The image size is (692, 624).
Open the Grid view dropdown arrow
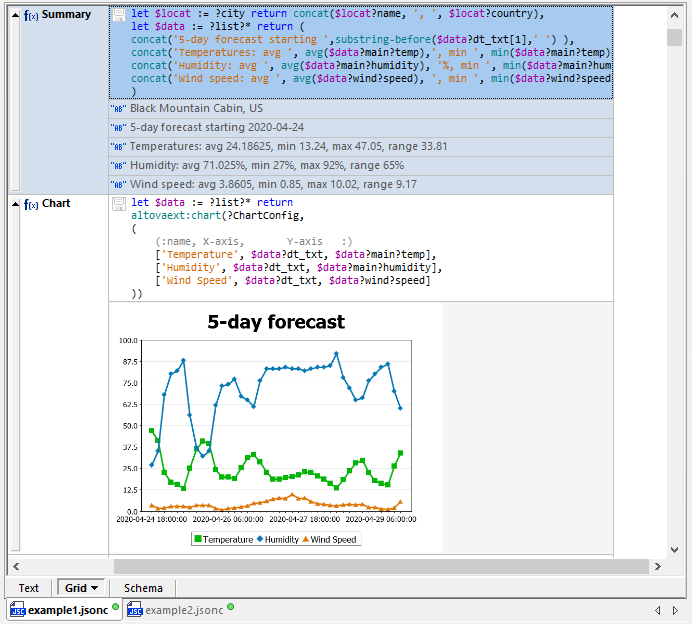click(94, 589)
